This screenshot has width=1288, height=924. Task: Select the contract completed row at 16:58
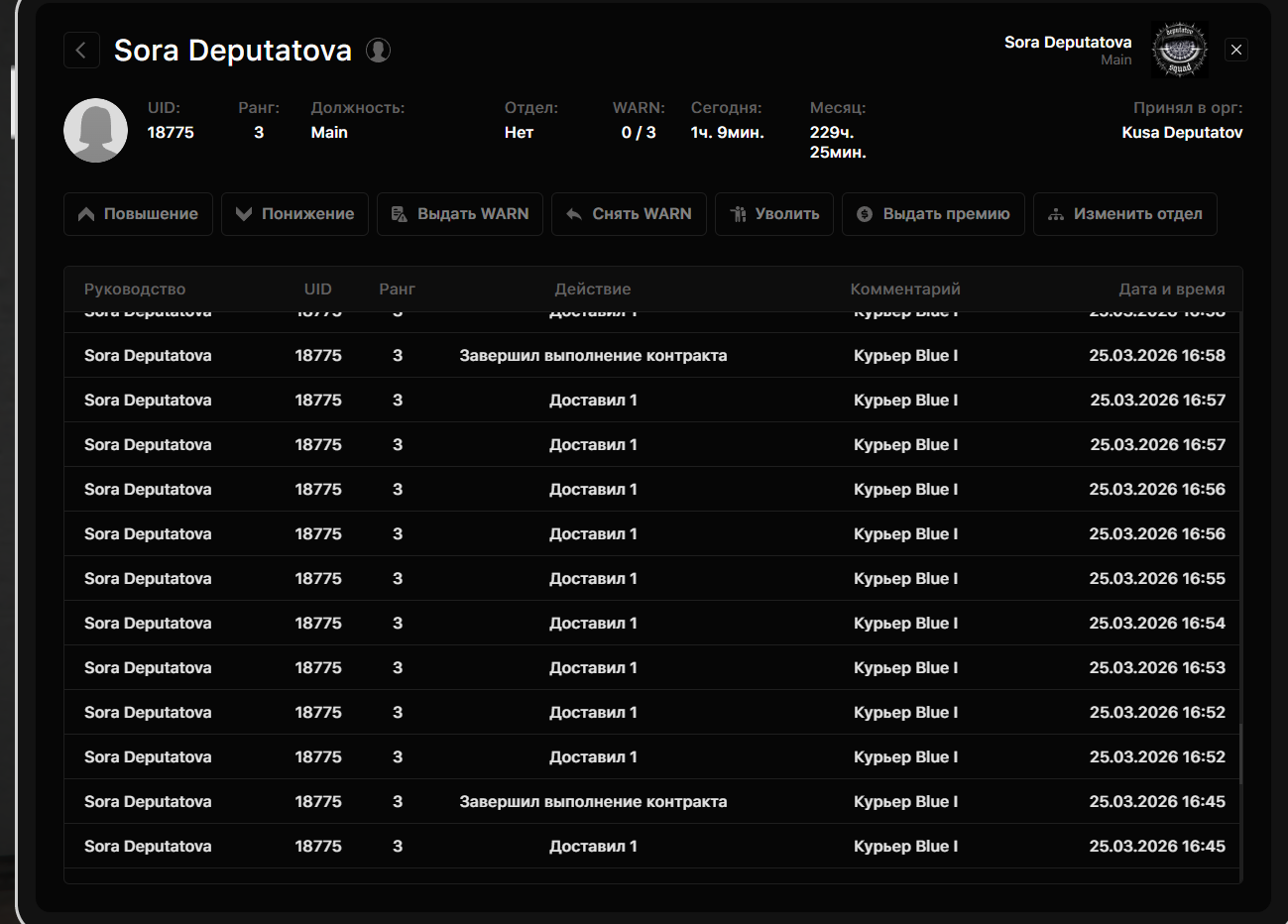click(593, 356)
